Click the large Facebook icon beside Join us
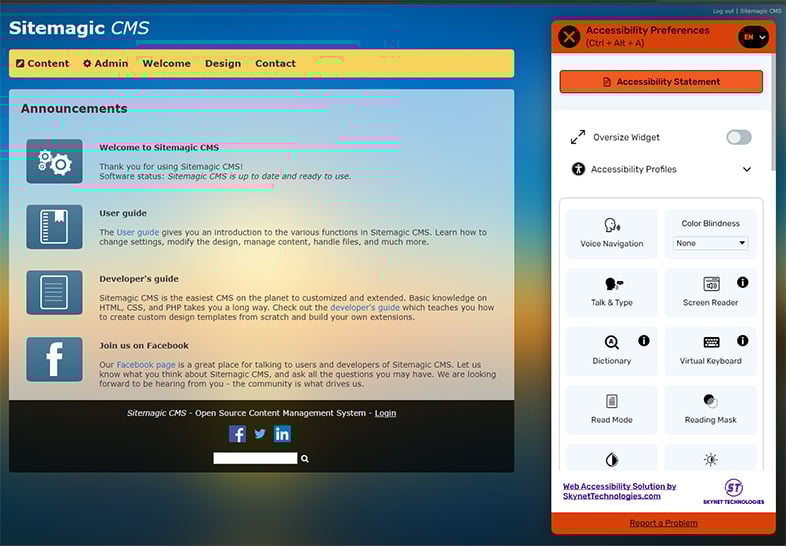The image size is (786, 546). [55, 359]
